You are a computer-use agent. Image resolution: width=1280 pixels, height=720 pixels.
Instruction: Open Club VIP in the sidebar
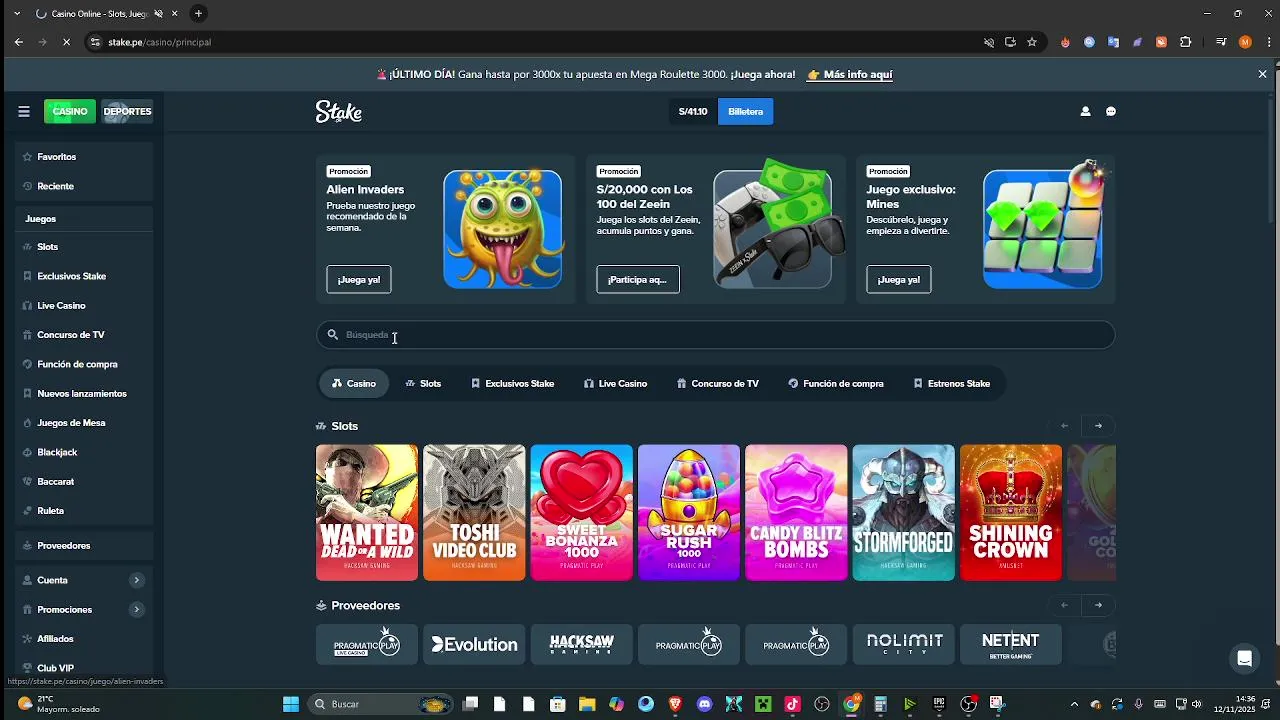(x=85, y=668)
